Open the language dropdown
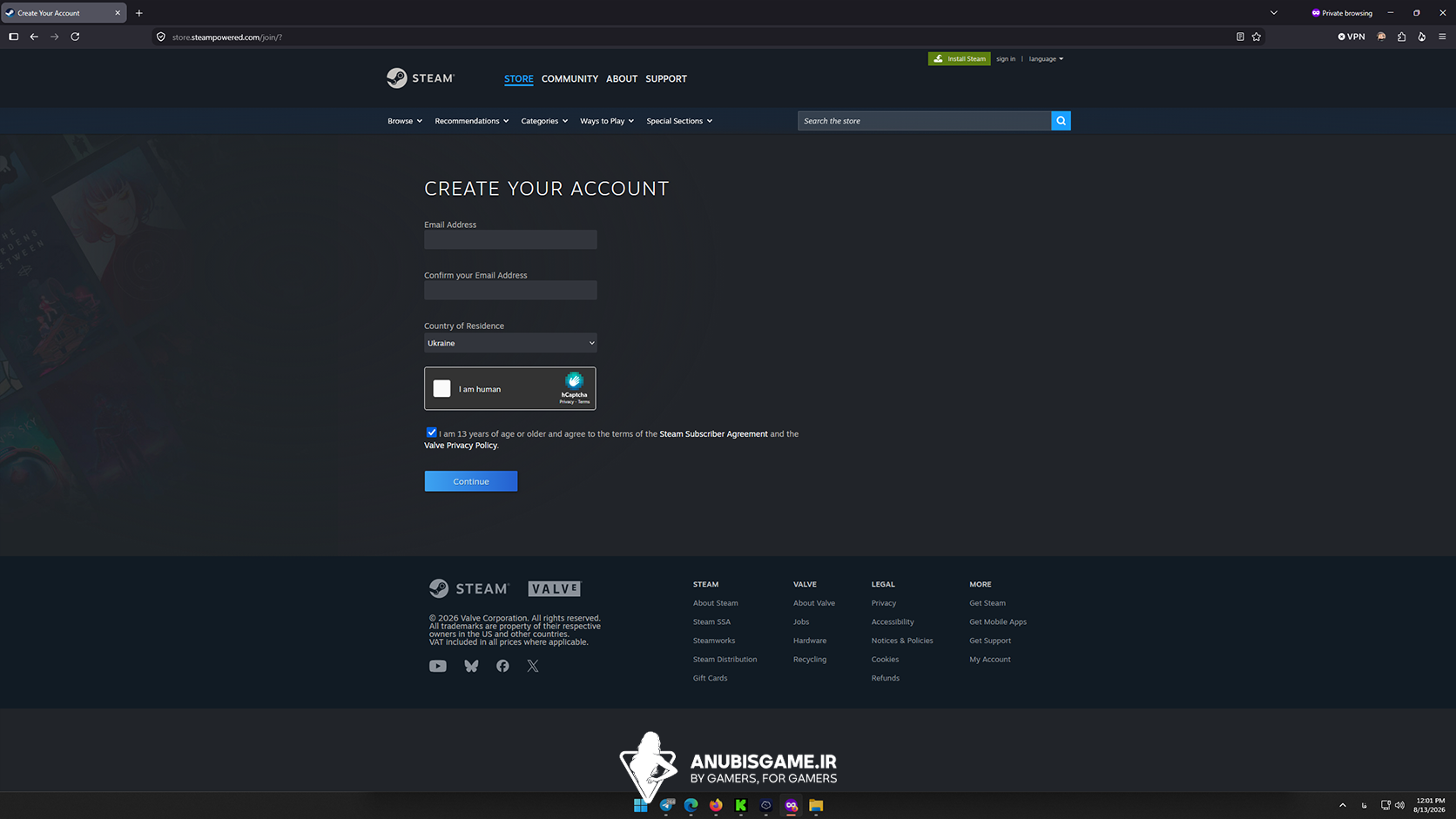 tap(1046, 59)
